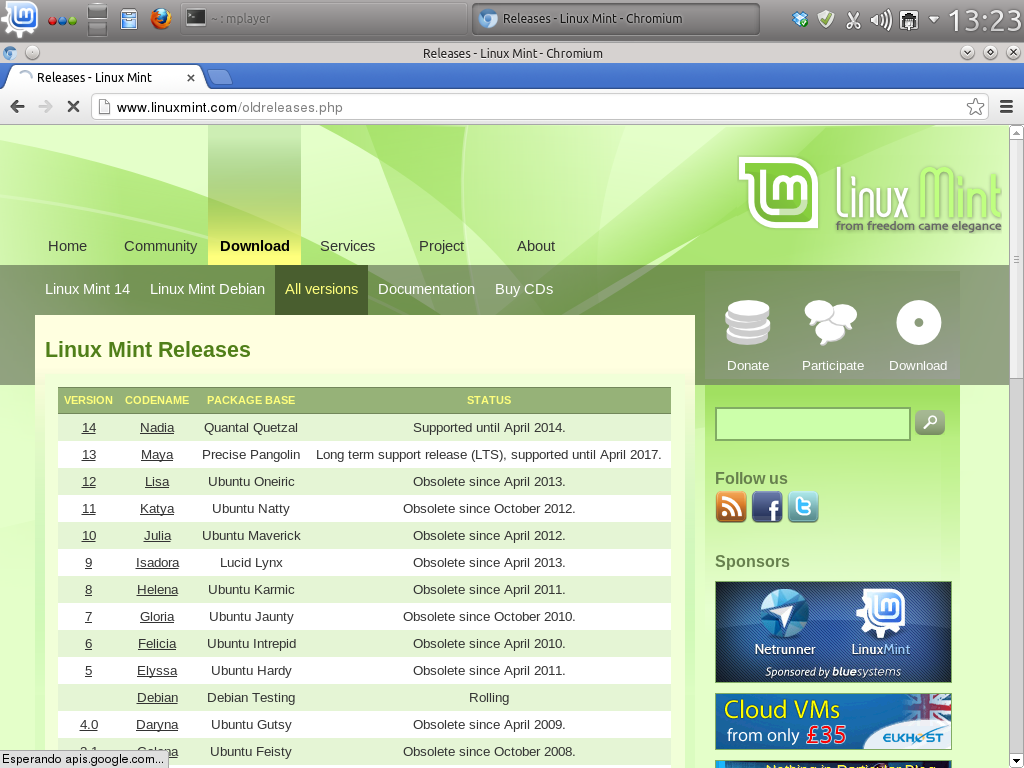1024x768 pixels.
Task: Select the Chromium Releases taskbar entry
Action: coord(615,18)
